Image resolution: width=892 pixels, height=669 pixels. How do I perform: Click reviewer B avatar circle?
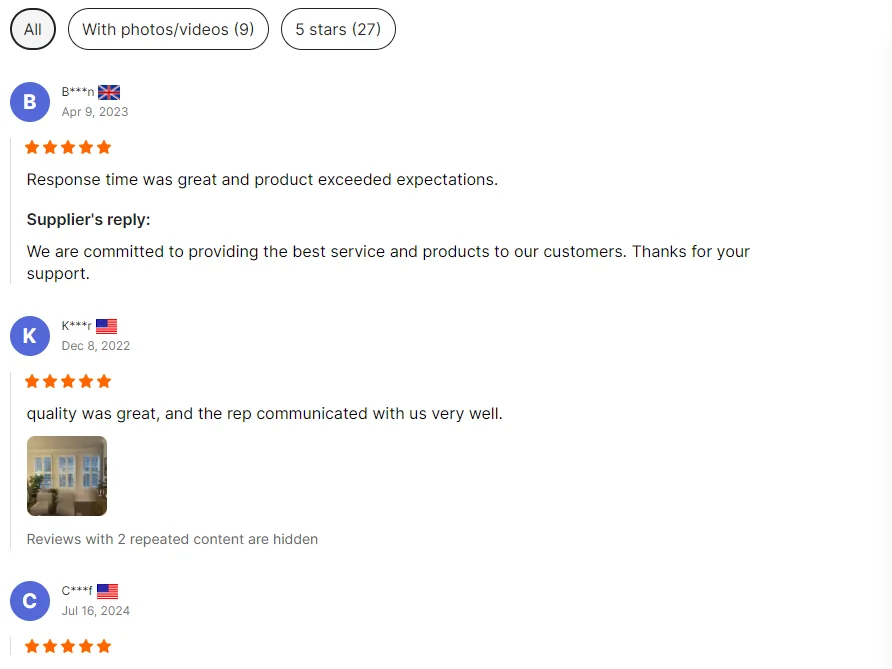point(30,102)
